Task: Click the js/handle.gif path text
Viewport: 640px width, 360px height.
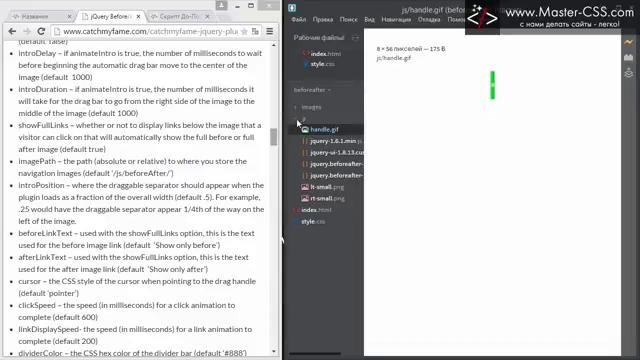Action: (x=393, y=58)
